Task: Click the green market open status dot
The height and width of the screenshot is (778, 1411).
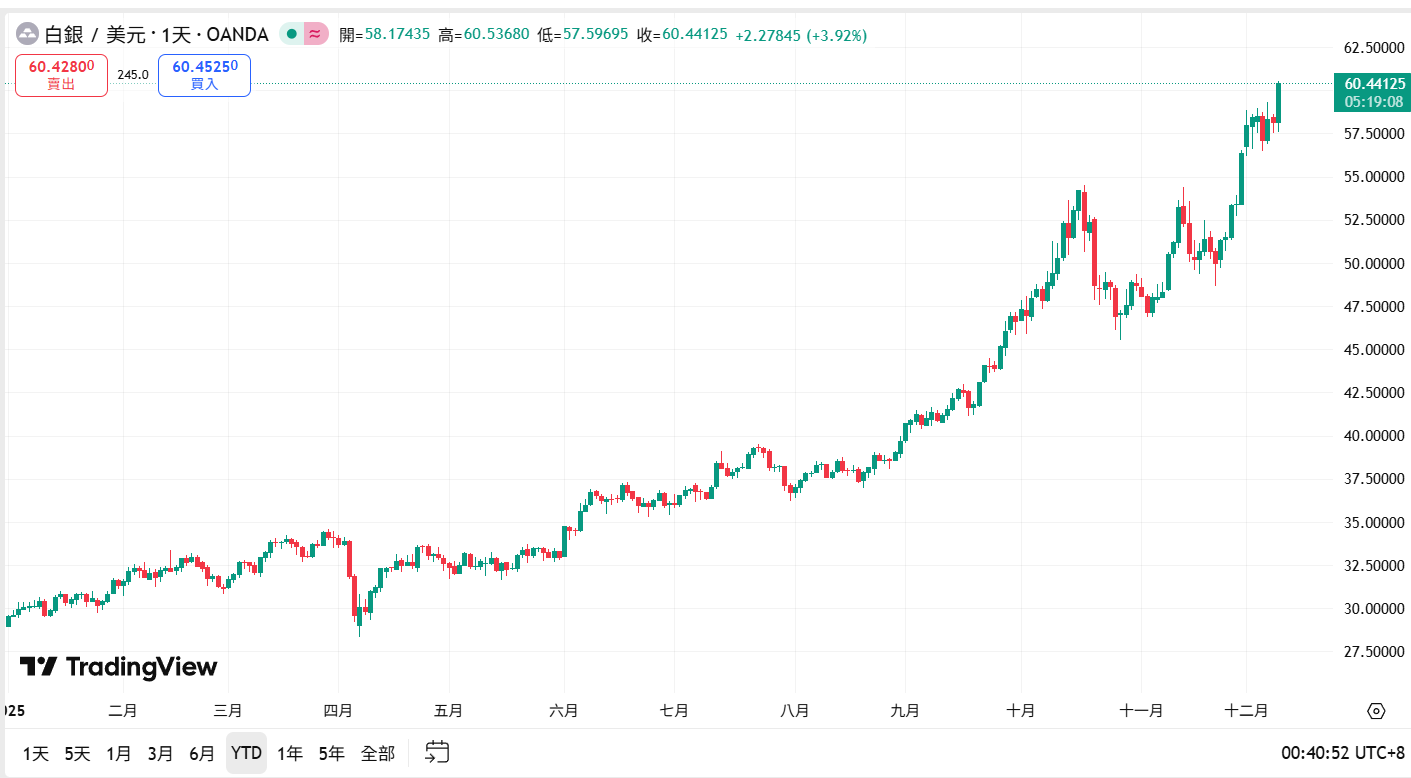Action: coord(291,34)
